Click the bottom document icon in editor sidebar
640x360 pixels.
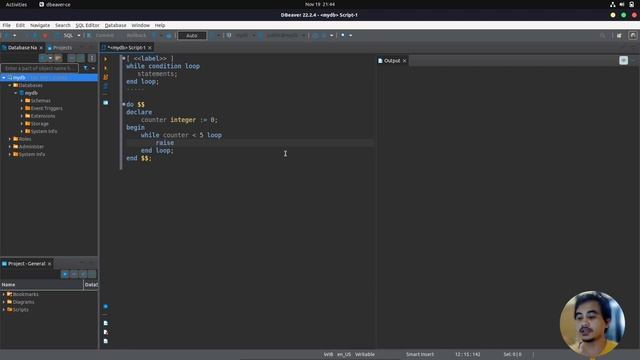click(x=106, y=341)
